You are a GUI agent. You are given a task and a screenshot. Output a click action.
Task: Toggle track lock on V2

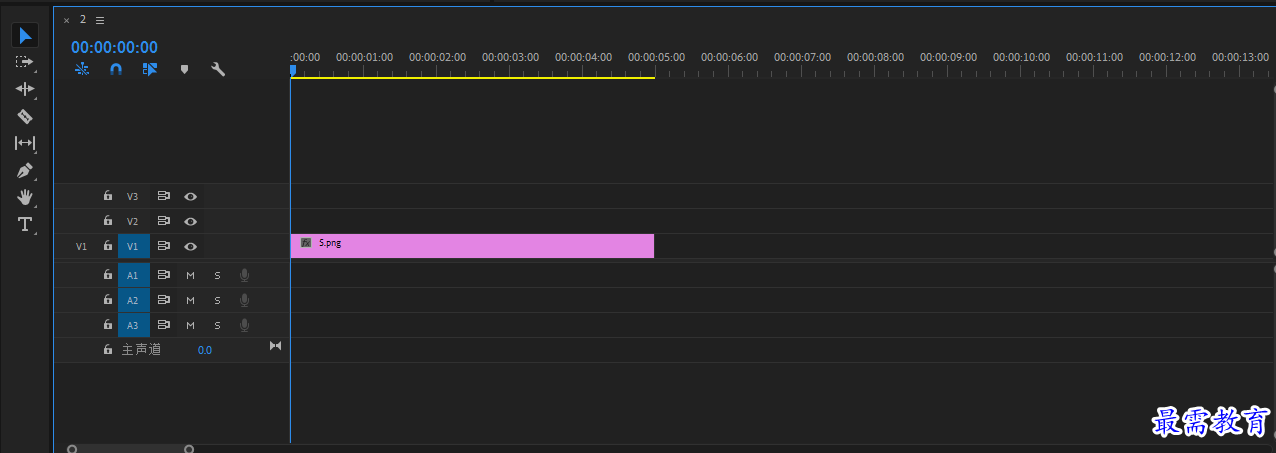(108, 221)
